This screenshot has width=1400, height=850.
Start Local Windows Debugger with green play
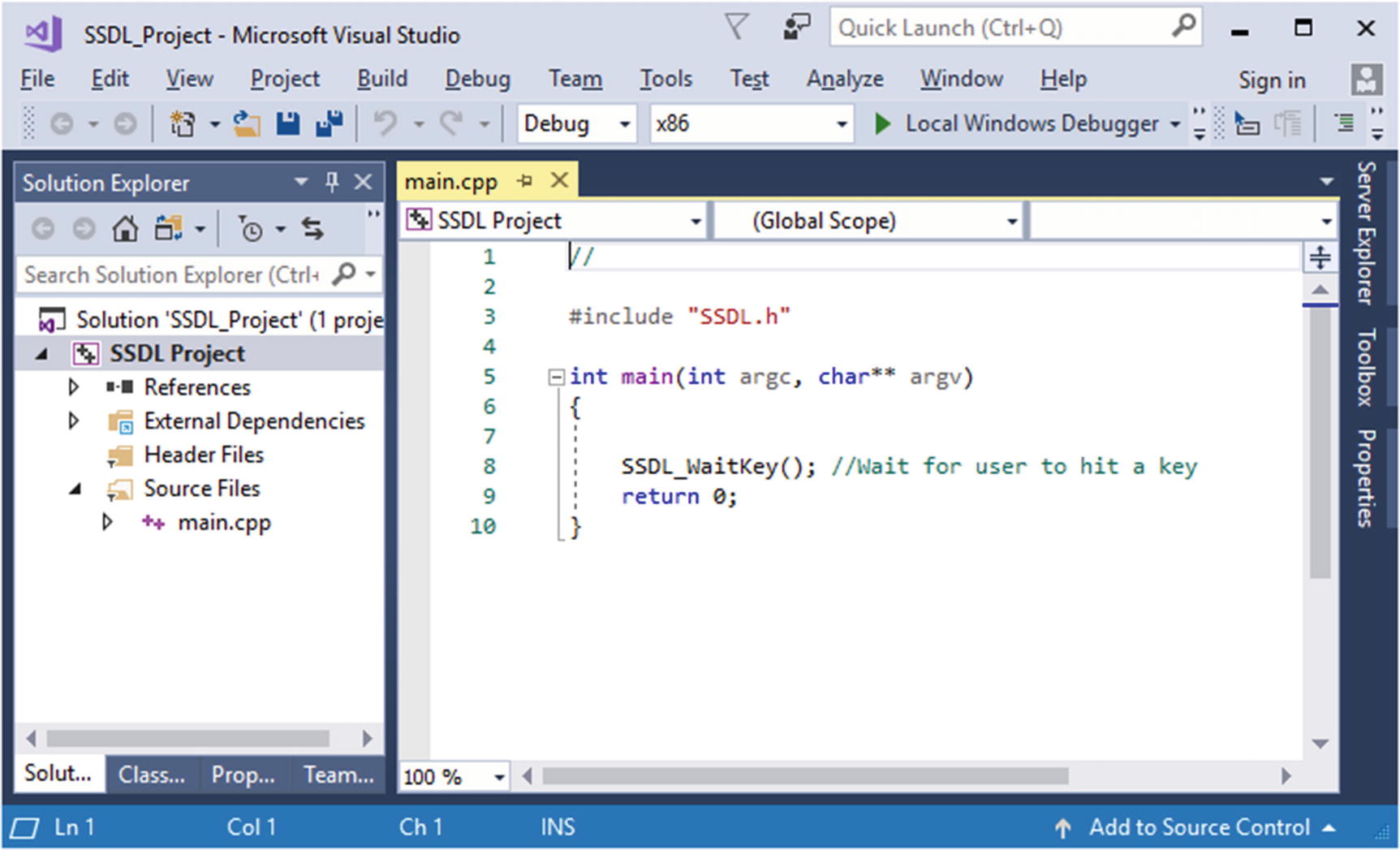(882, 124)
